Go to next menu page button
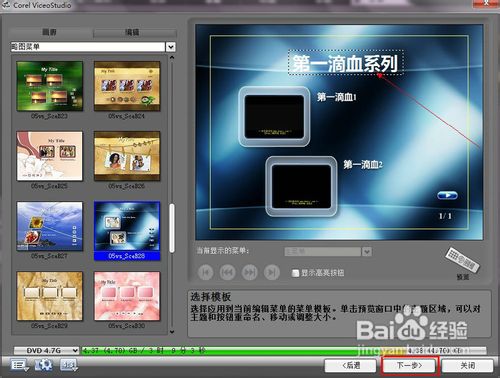 tap(250, 272)
